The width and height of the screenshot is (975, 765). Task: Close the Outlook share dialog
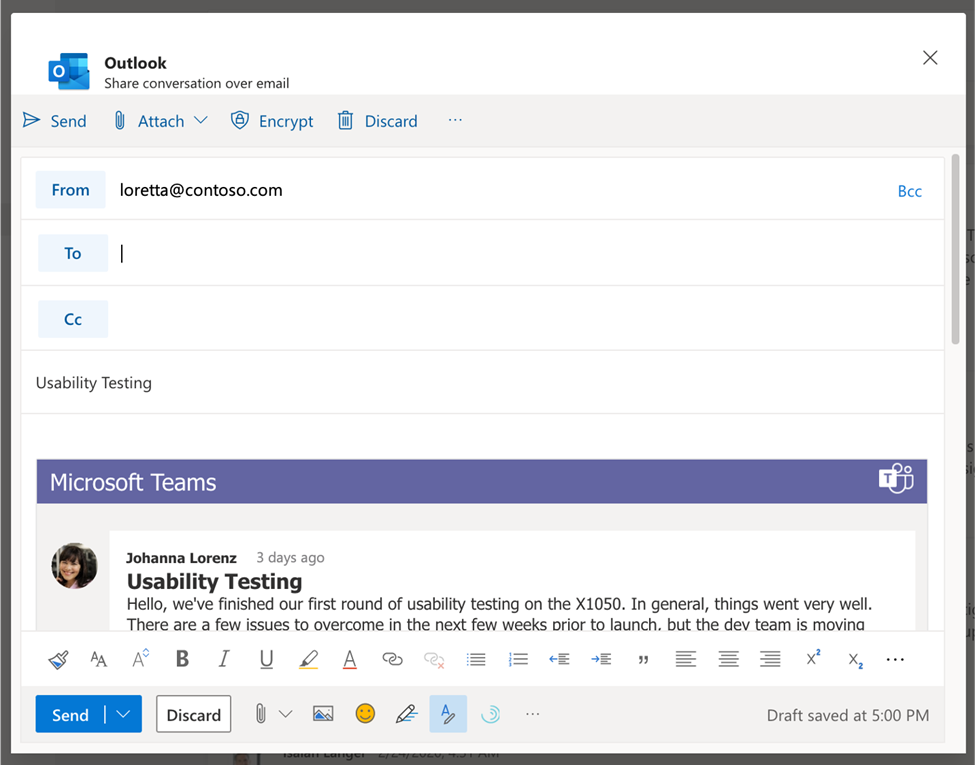click(x=930, y=58)
